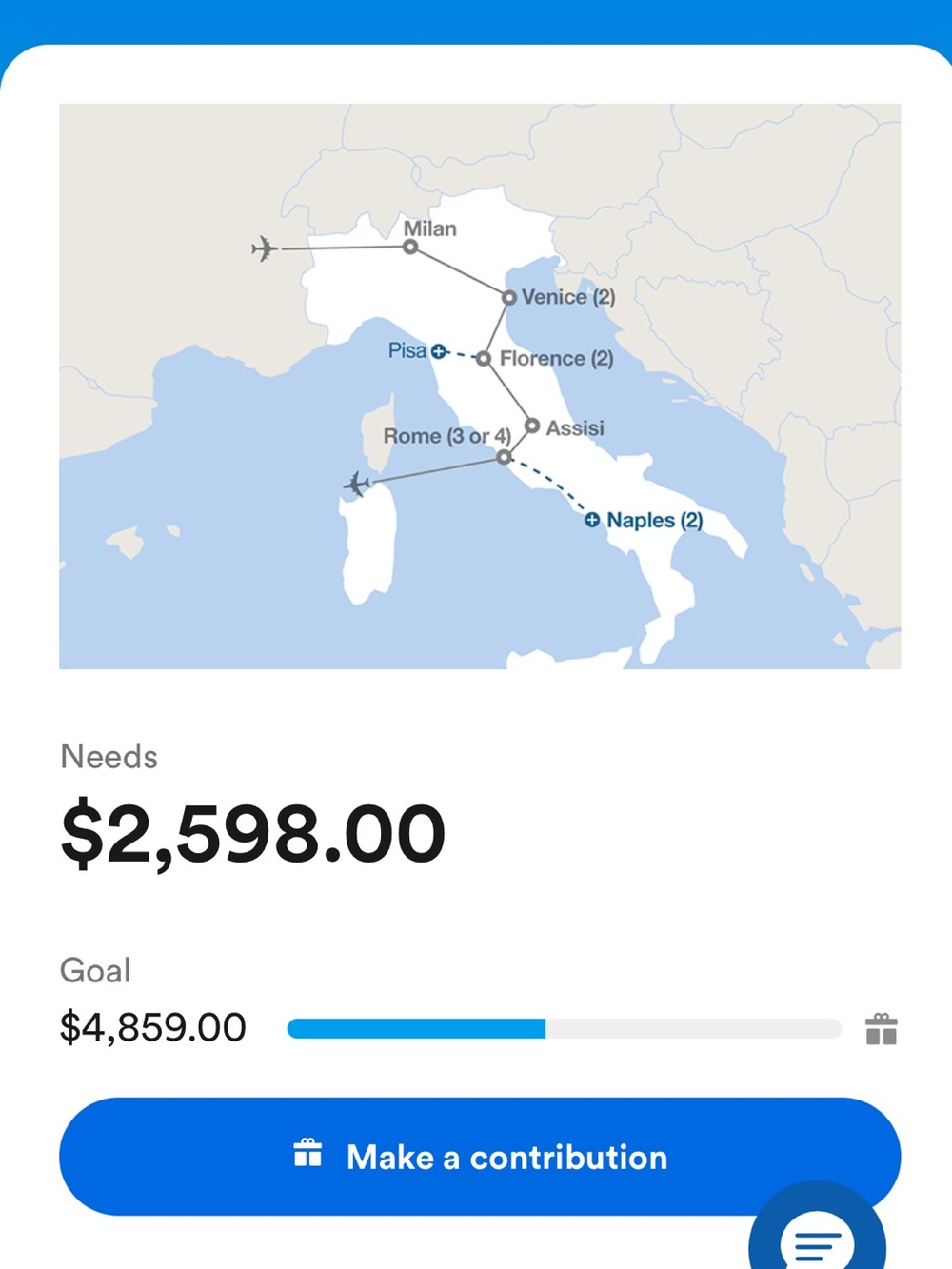Click the Naples (2) label
Screen dimensions: 952x1269
655,520
